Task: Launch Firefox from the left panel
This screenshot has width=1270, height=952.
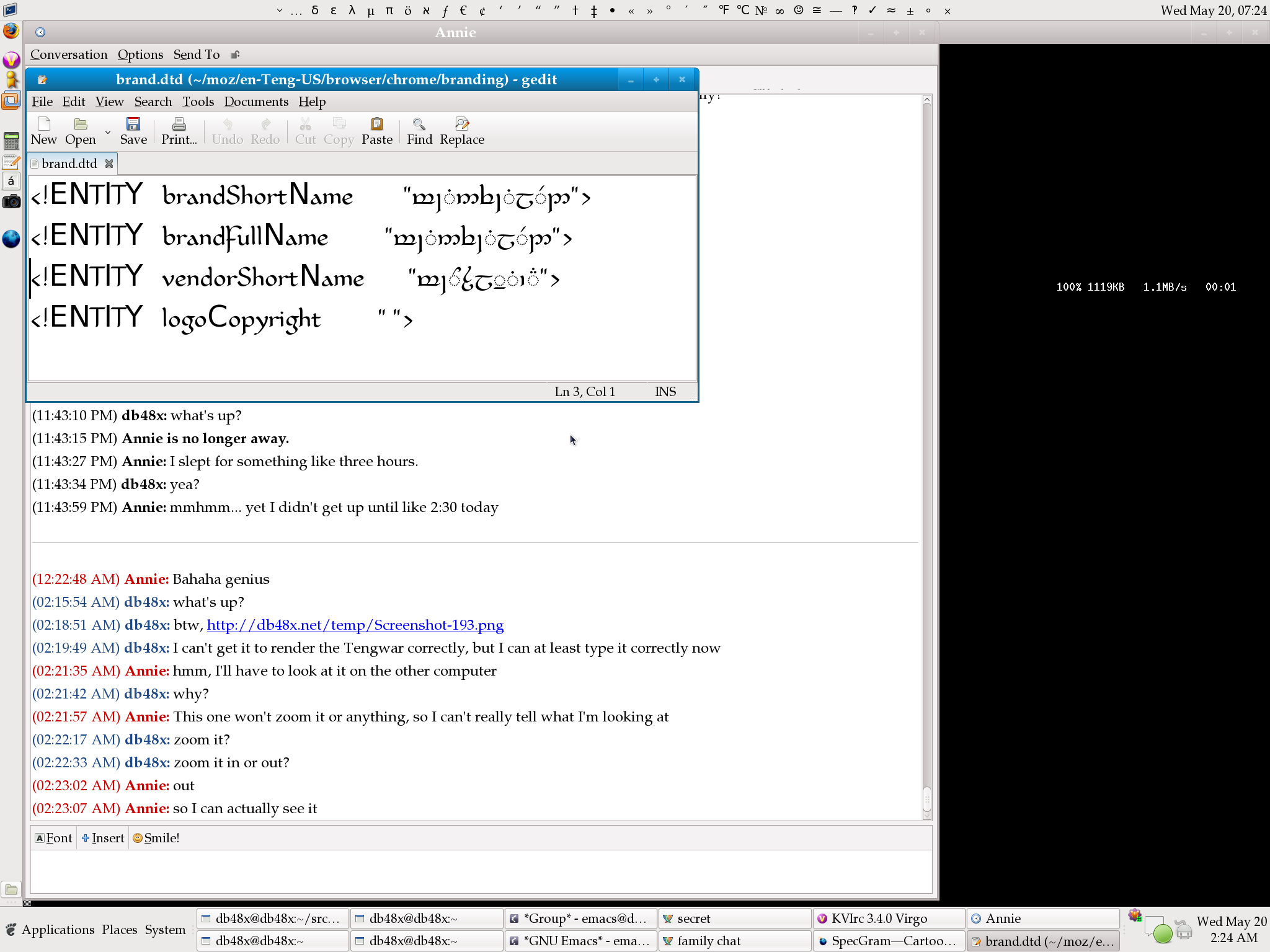Action: pos(11,31)
